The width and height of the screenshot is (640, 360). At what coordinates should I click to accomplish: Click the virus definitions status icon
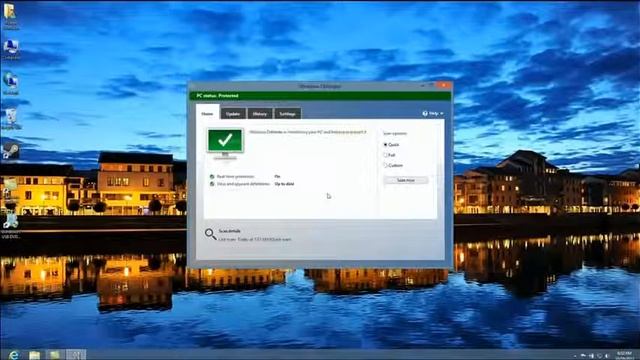(x=212, y=184)
